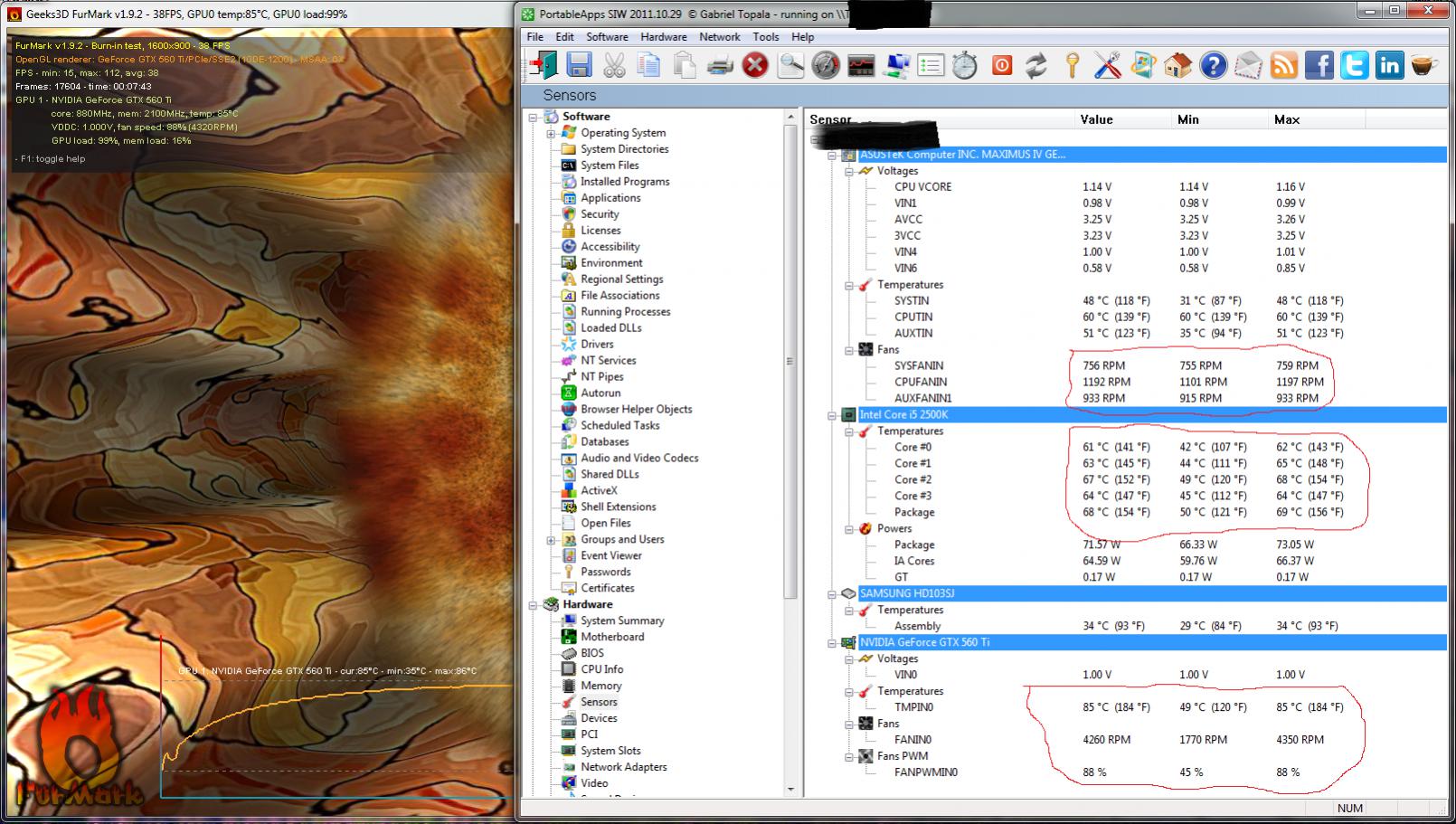Click the green list report icon
1456x824 pixels.
coord(931,65)
